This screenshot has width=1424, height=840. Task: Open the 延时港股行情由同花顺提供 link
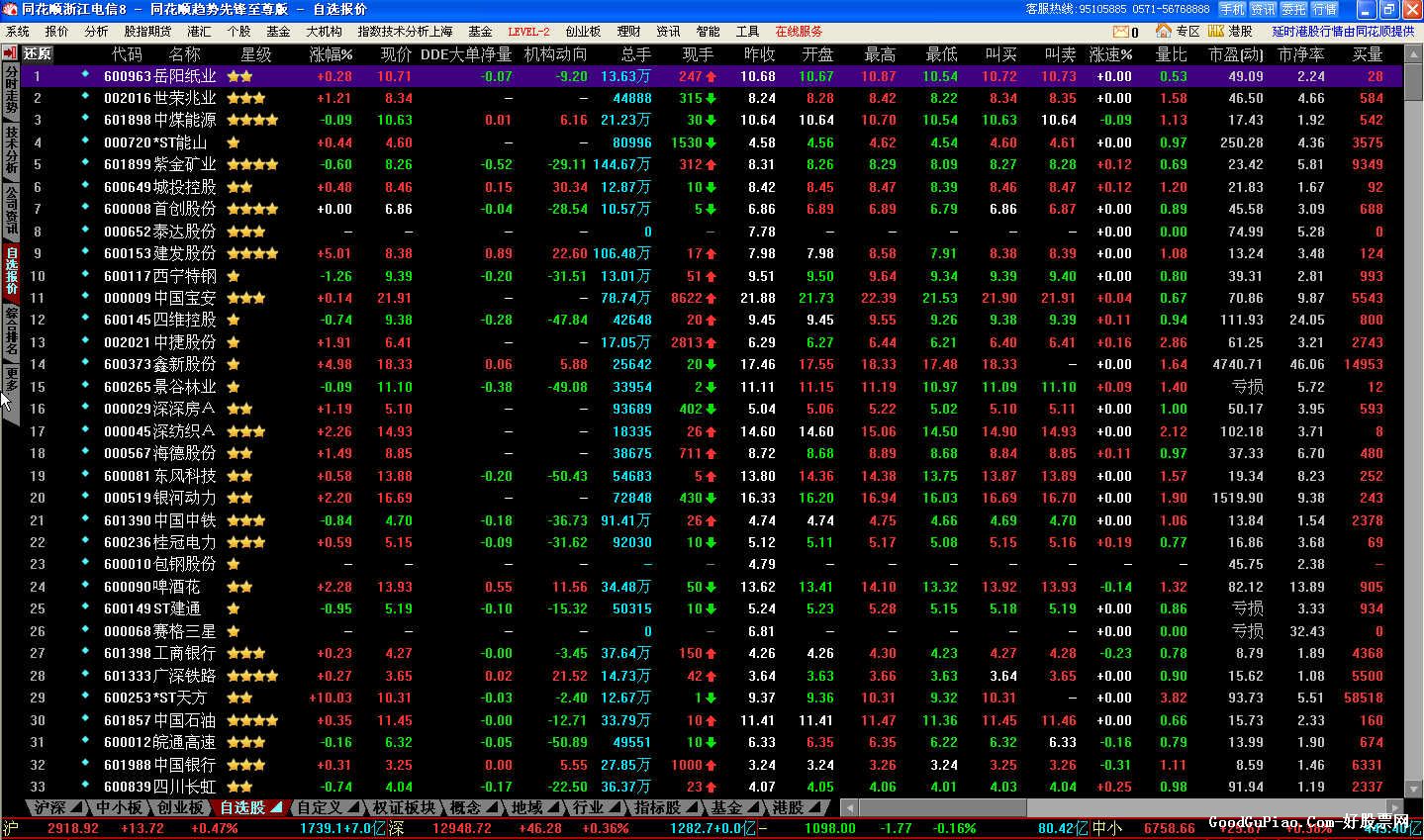(1343, 32)
